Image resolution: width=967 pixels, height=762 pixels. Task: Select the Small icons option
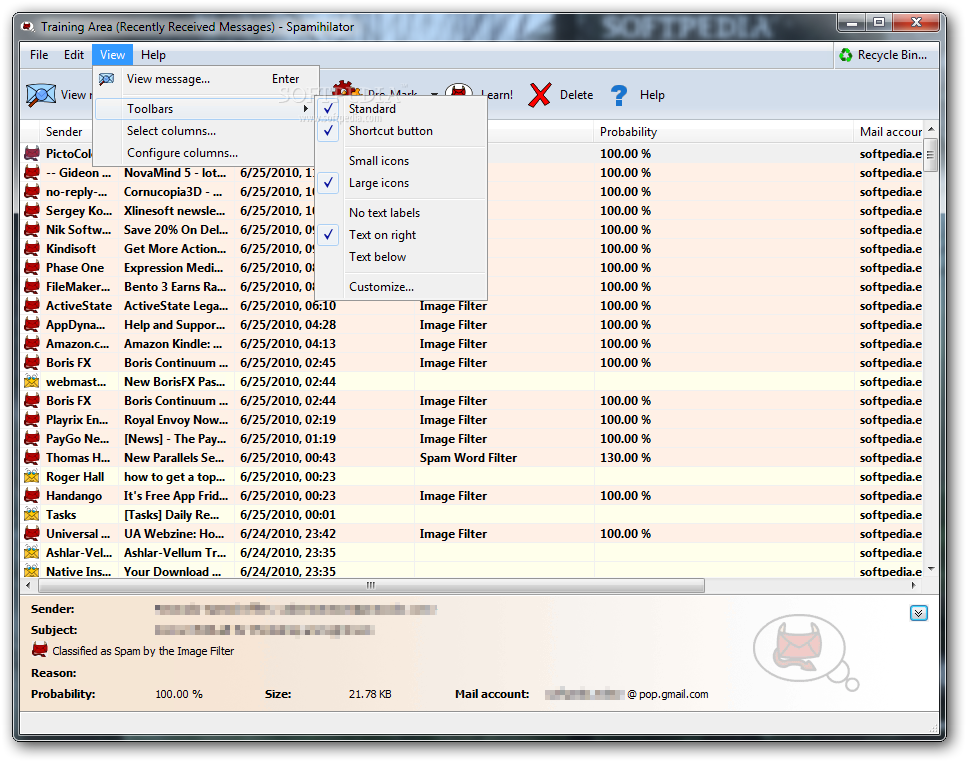point(401,160)
